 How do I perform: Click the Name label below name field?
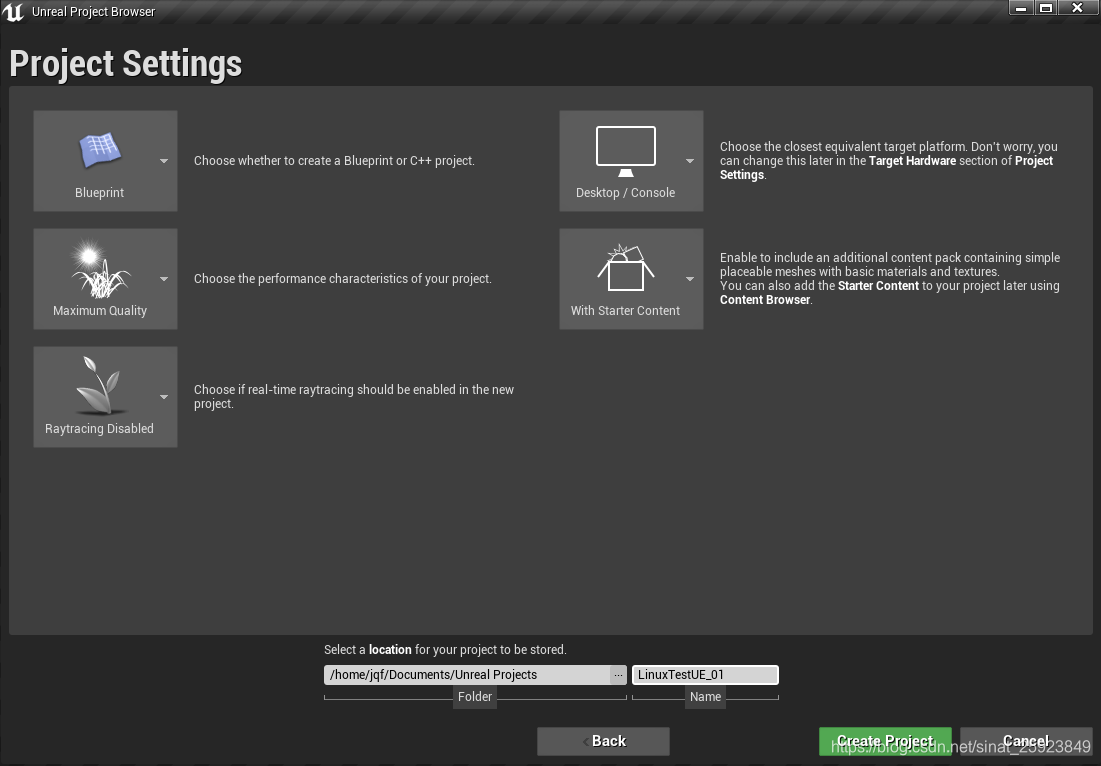pyautogui.click(x=706, y=696)
